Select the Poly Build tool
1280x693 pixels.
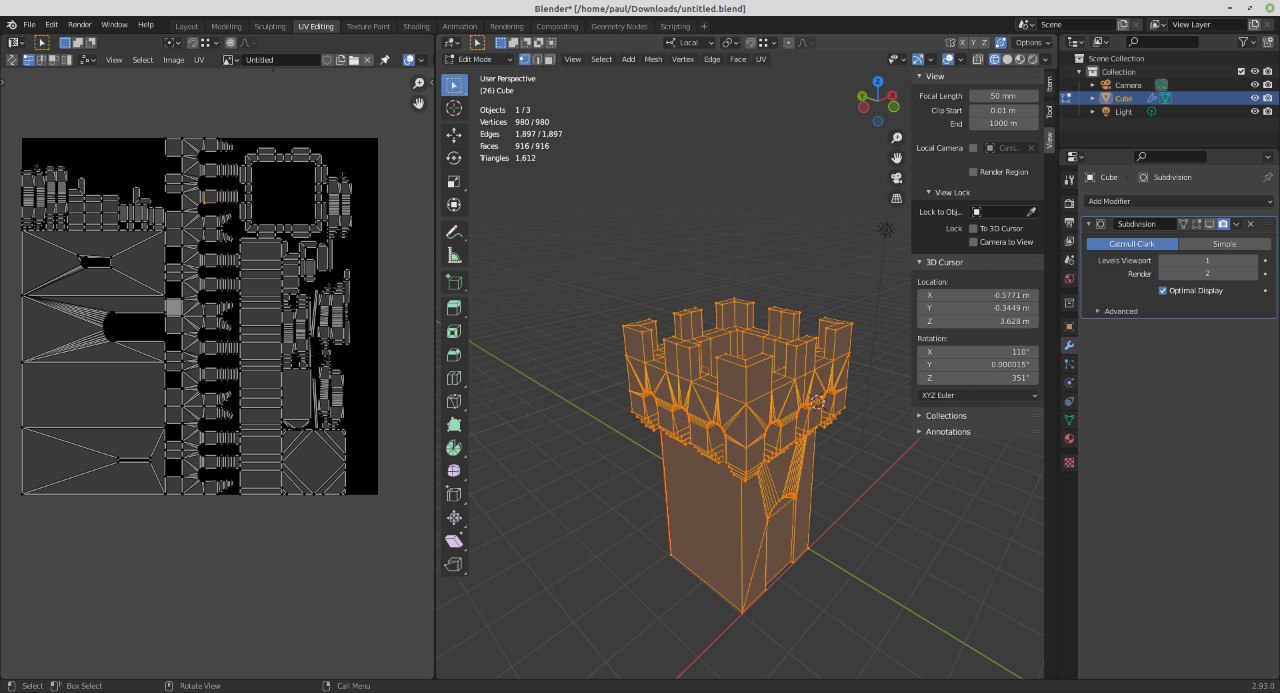pyautogui.click(x=454, y=424)
